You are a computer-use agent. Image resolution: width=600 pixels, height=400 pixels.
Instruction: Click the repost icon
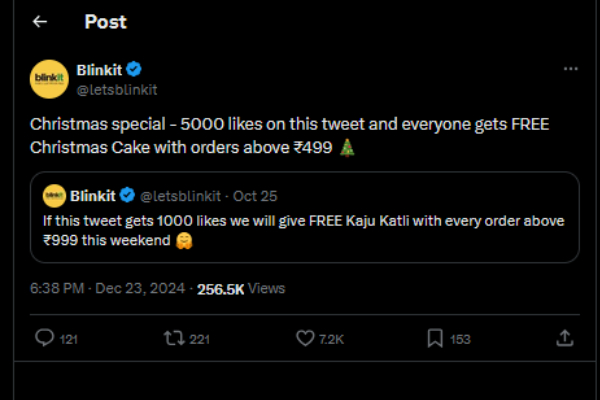[x=174, y=339]
